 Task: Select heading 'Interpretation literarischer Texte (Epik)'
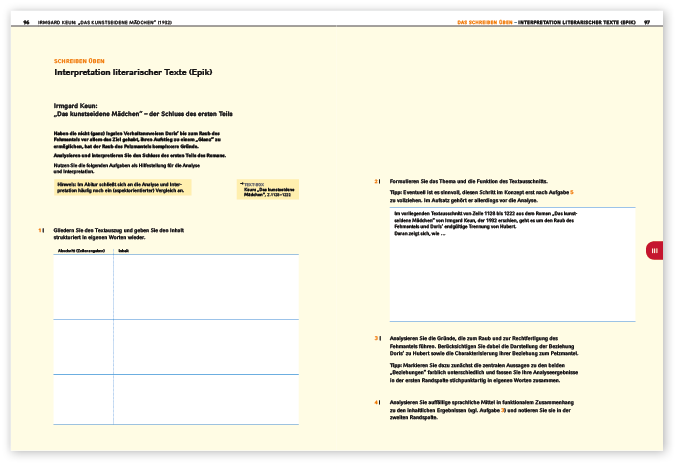pyautogui.click(x=133, y=72)
